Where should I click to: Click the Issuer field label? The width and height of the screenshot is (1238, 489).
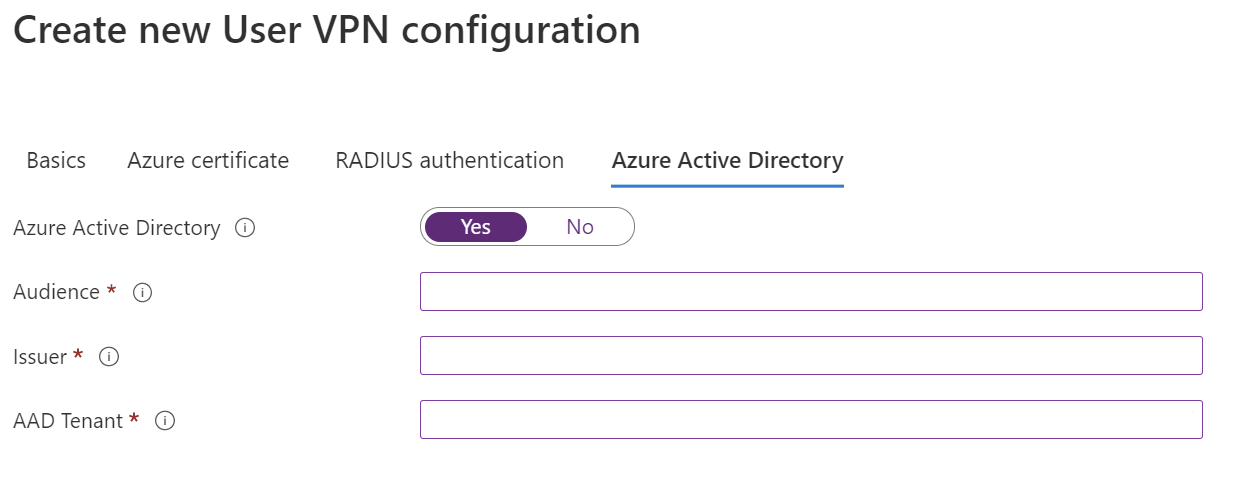tap(40, 356)
